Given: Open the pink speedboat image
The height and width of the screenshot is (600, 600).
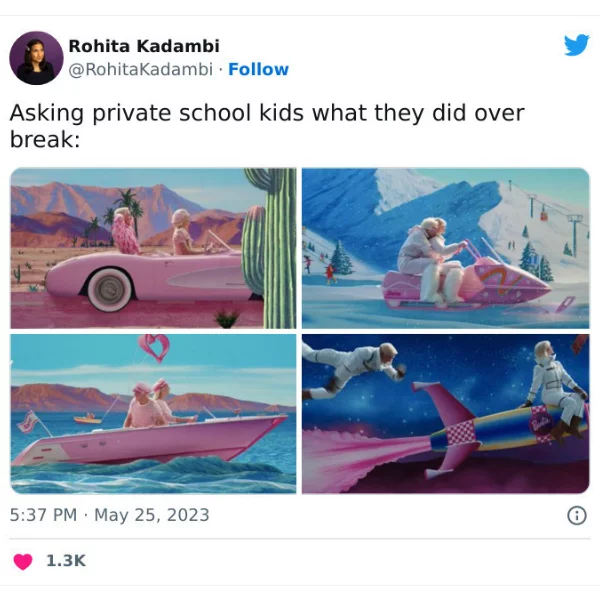Looking at the screenshot, I should 153,414.
